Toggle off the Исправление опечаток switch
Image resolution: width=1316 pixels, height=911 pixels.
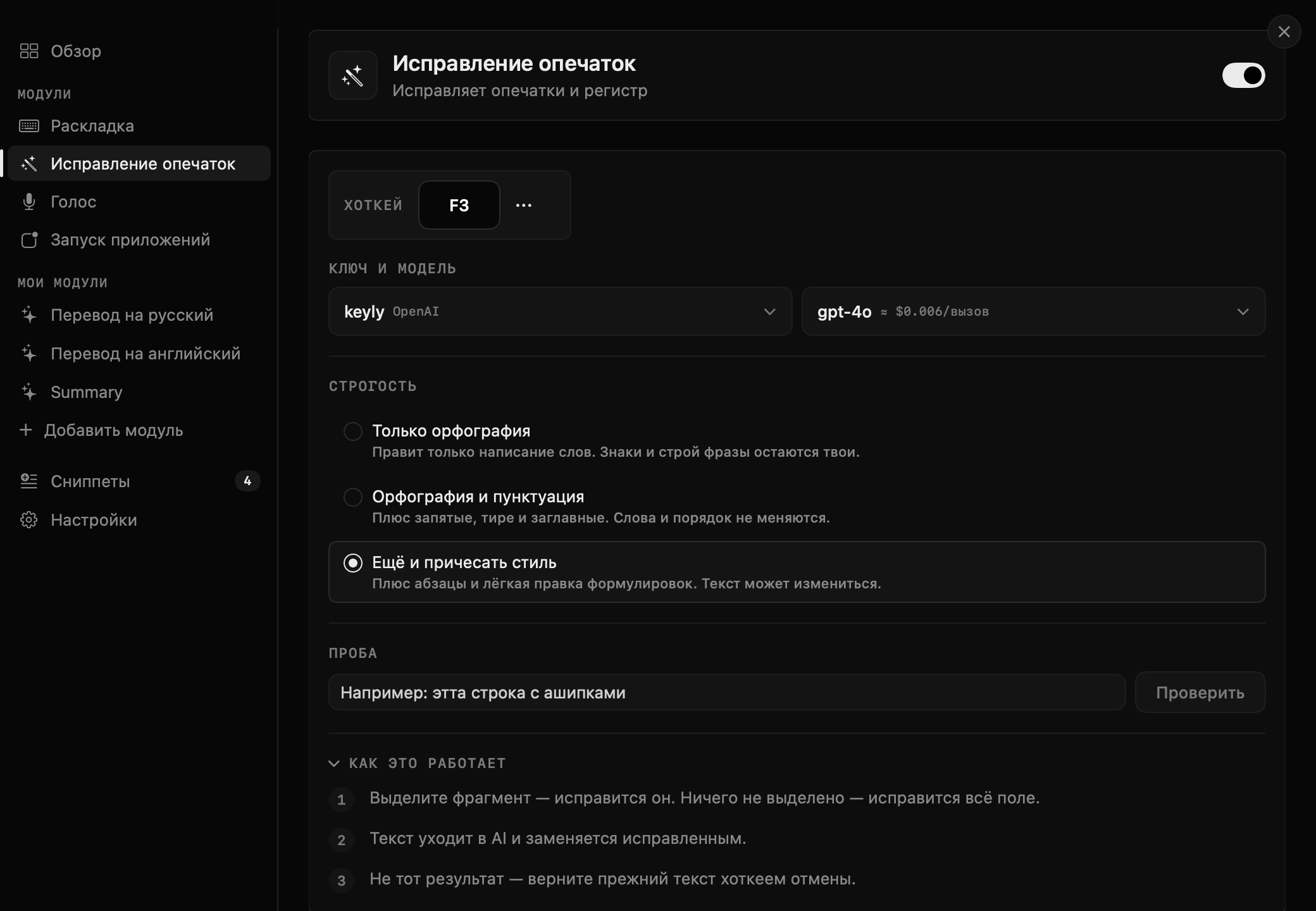pyautogui.click(x=1243, y=75)
